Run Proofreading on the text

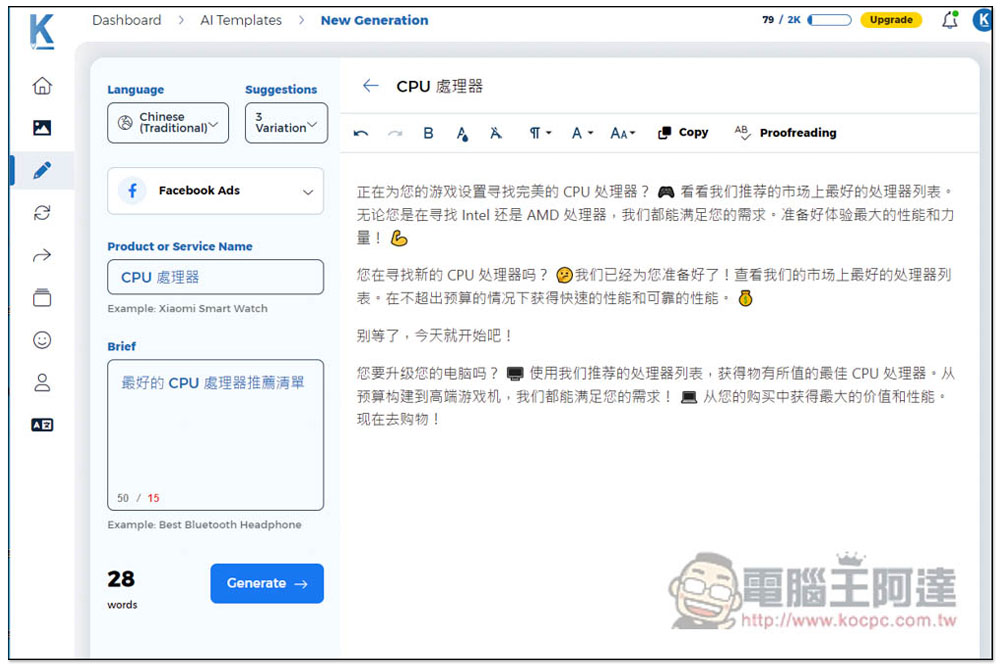(x=785, y=132)
